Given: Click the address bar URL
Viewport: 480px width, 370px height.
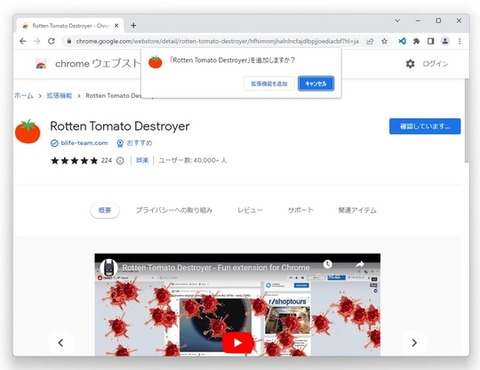Looking at the screenshot, I should [x=217, y=41].
